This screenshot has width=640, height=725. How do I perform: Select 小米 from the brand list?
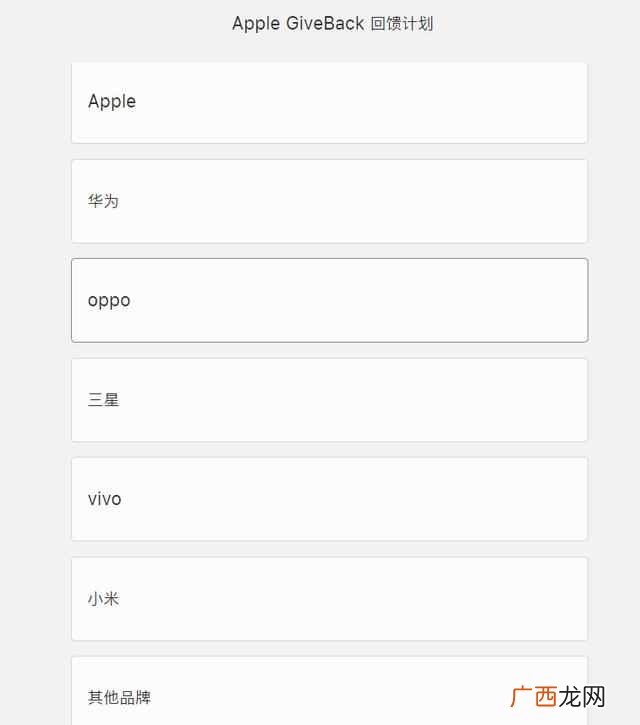(329, 599)
